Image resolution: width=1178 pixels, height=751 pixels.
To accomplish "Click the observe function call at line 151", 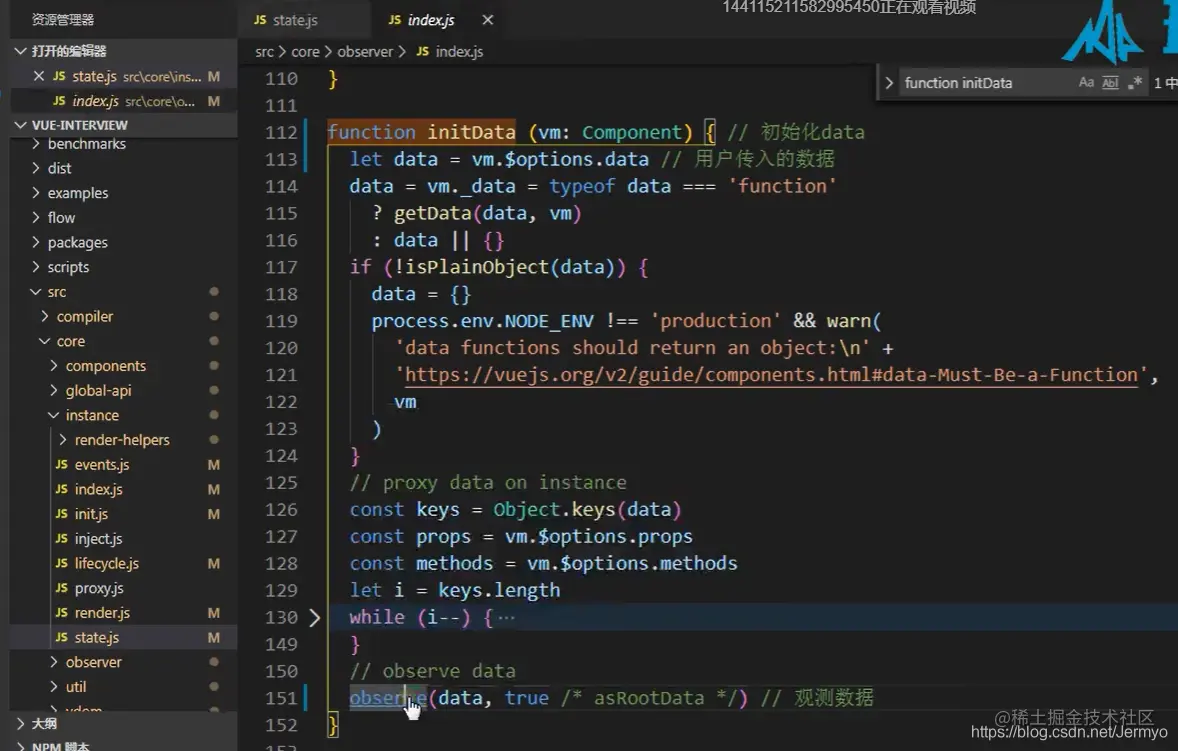I will click(388, 698).
